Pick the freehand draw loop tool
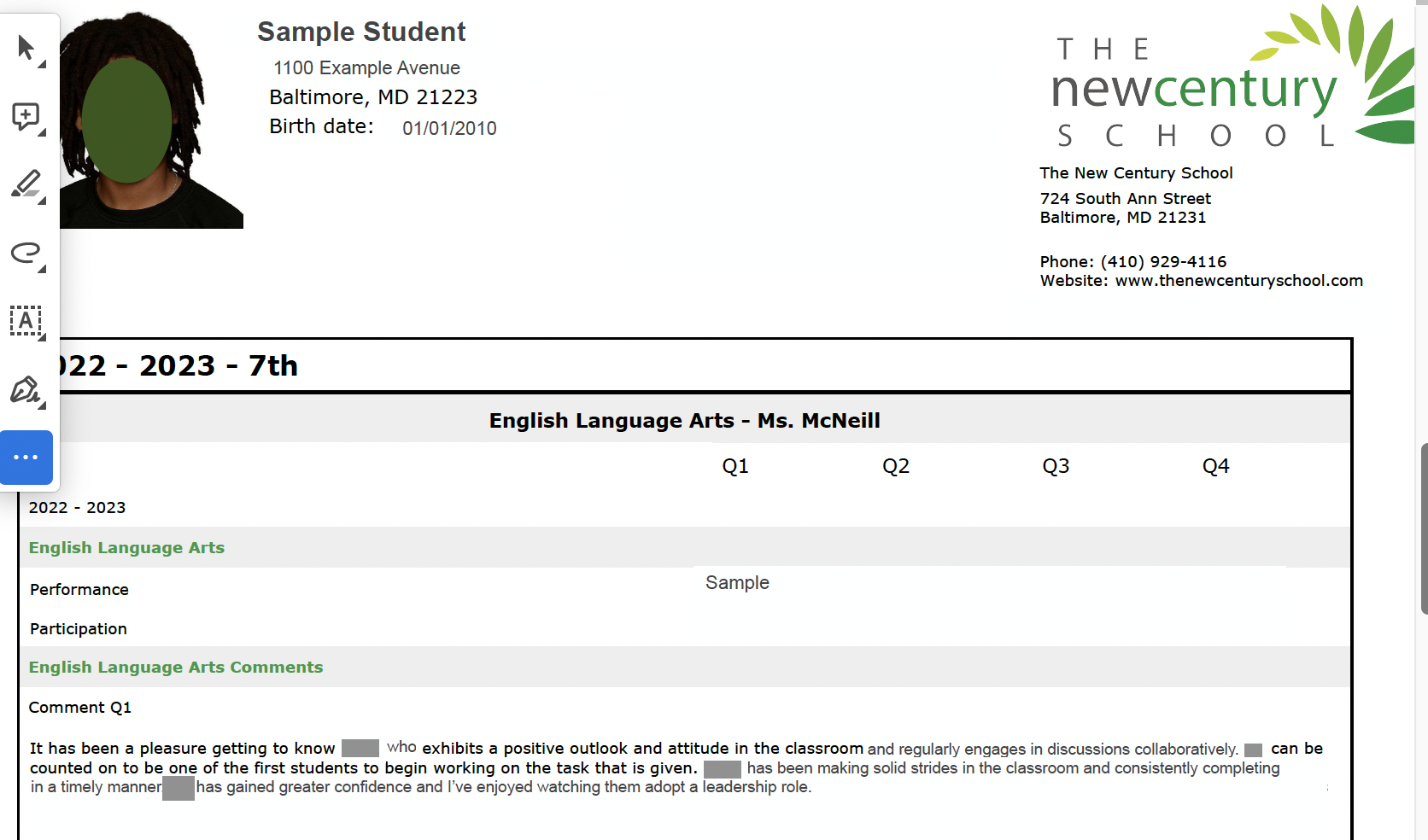Viewport: 1428px width, 840px height. coord(26,253)
